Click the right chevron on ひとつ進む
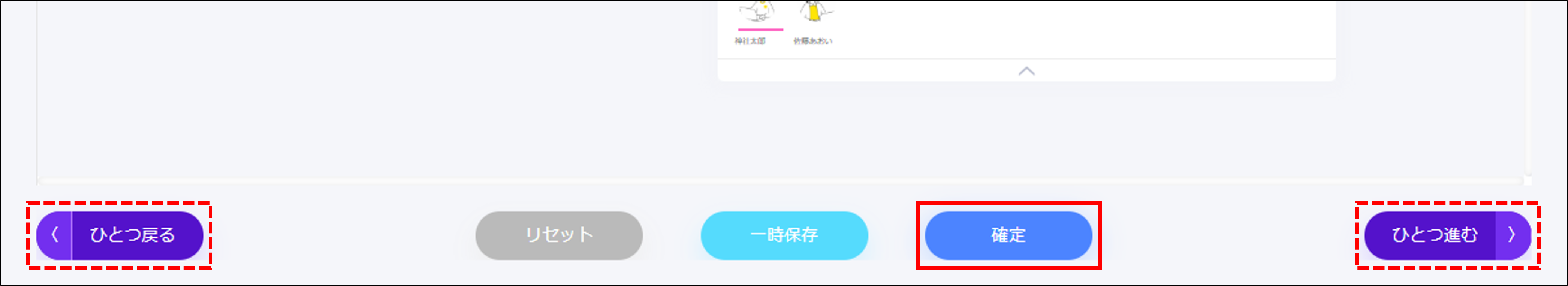This screenshot has width=1568, height=286. pyautogui.click(x=1511, y=235)
